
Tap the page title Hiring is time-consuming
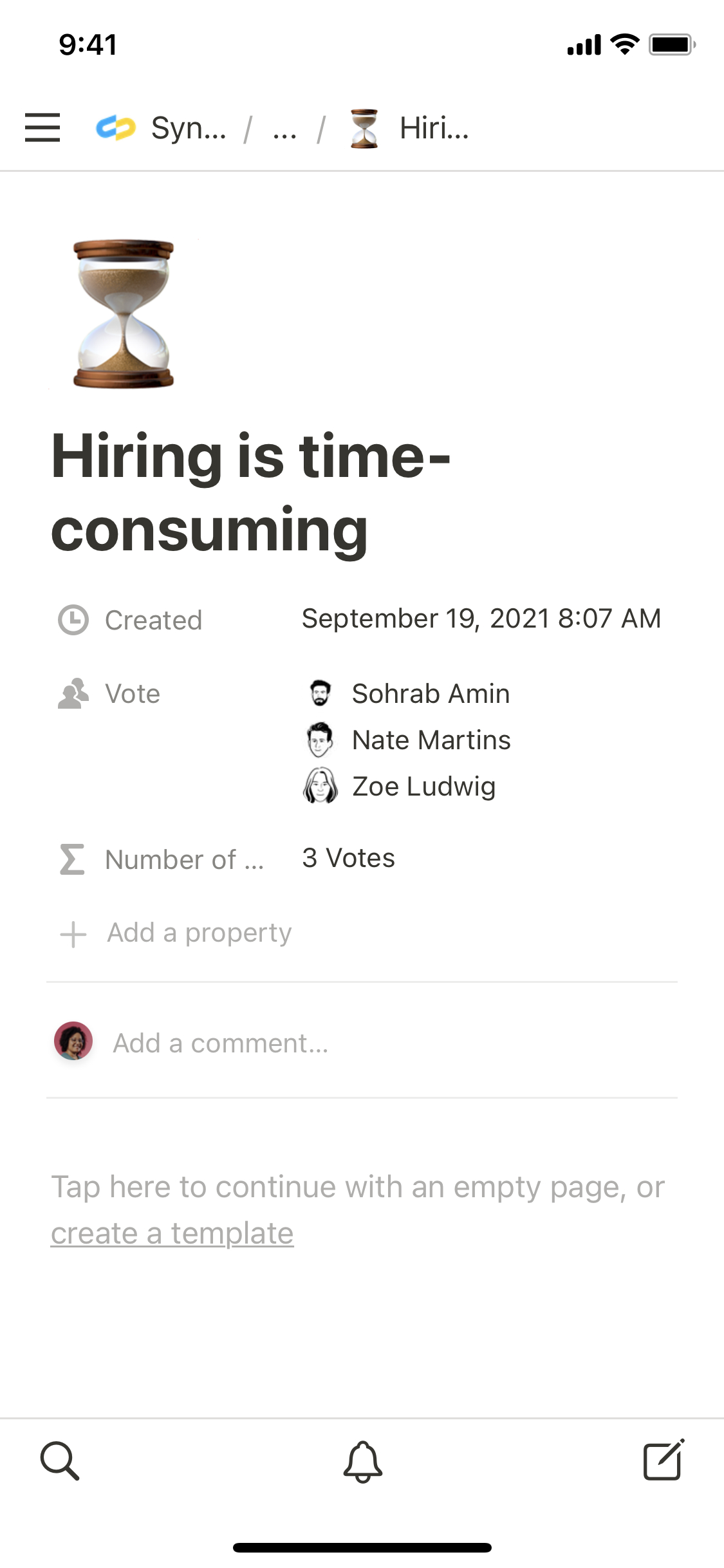click(251, 492)
